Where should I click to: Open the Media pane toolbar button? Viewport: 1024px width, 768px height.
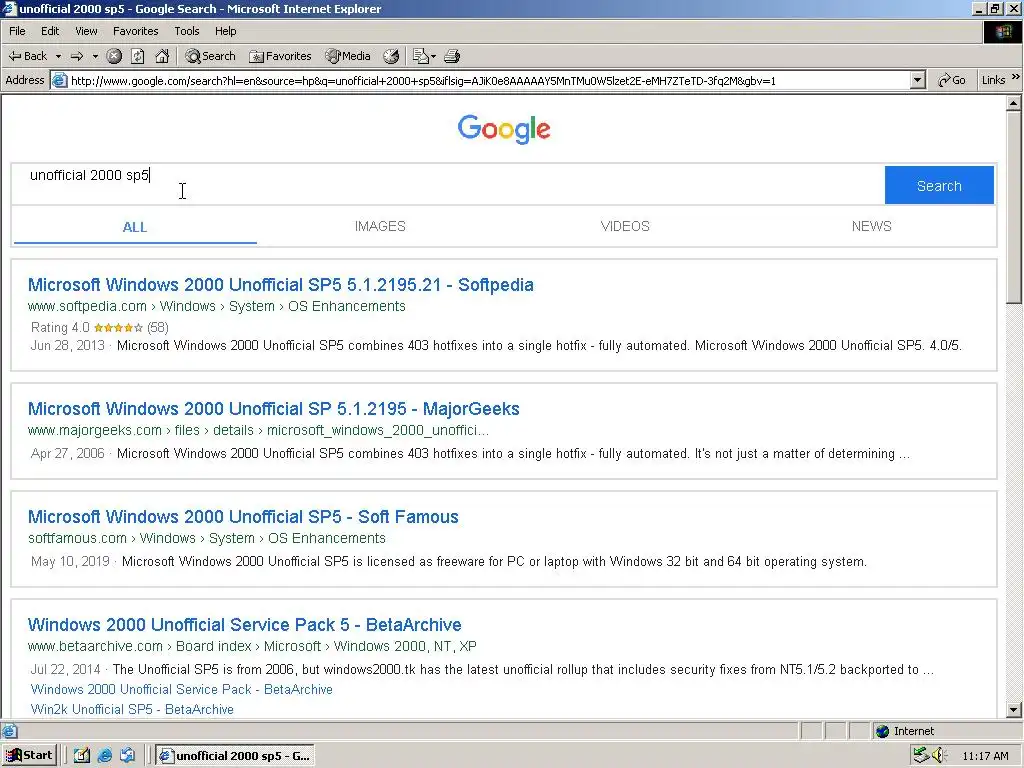click(x=348, y=56)
